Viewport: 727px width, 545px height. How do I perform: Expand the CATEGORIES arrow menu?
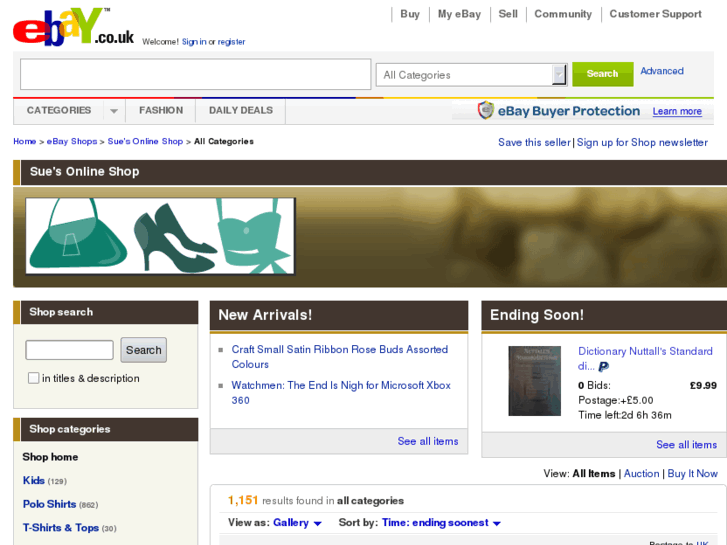(114, 111)
